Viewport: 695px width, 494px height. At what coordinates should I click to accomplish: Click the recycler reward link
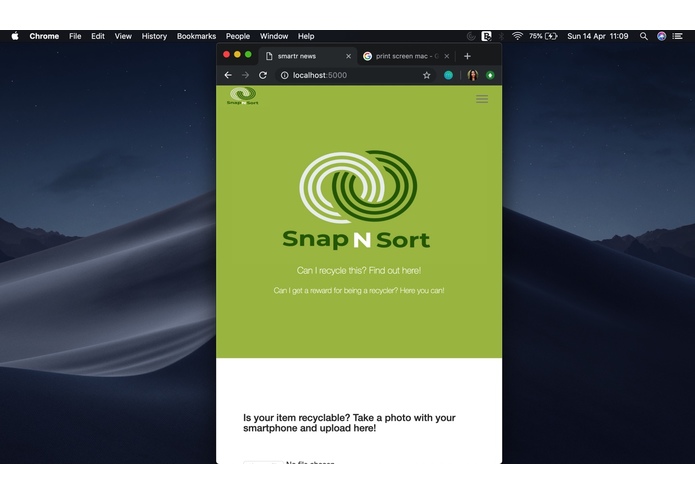pyautogui.click(x=359, y=291)
